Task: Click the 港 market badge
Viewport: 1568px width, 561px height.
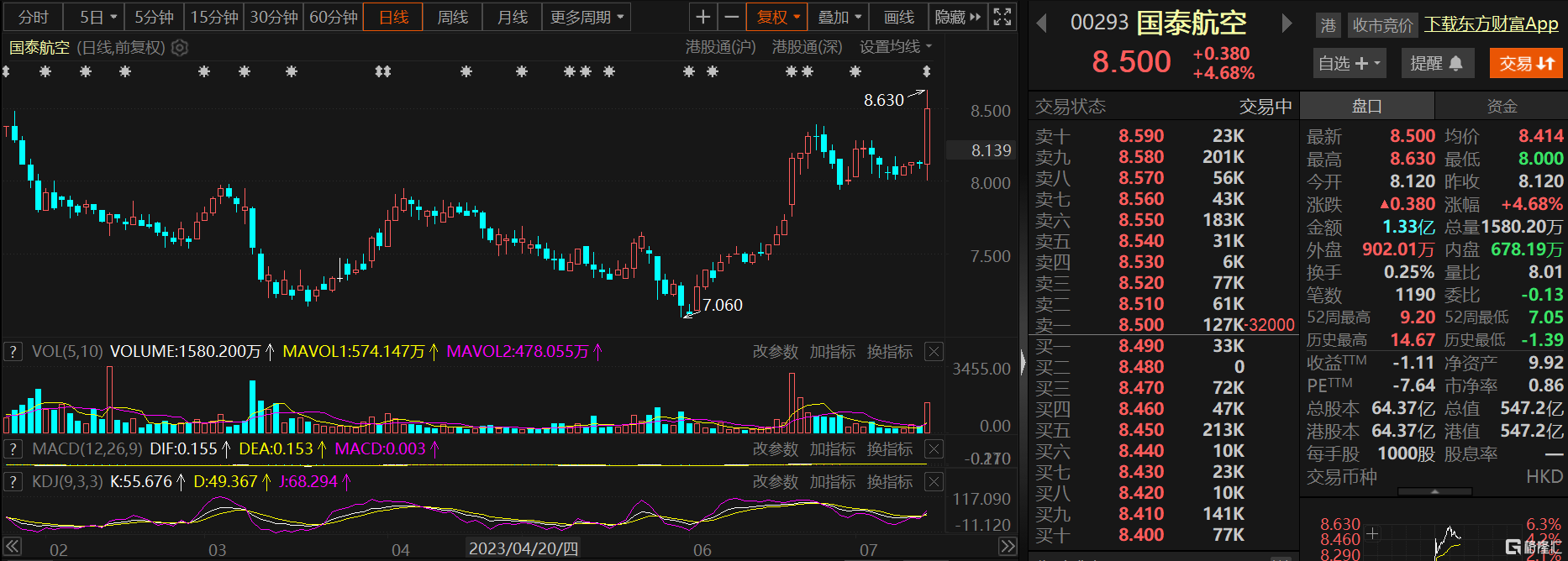Action: 1329,25
